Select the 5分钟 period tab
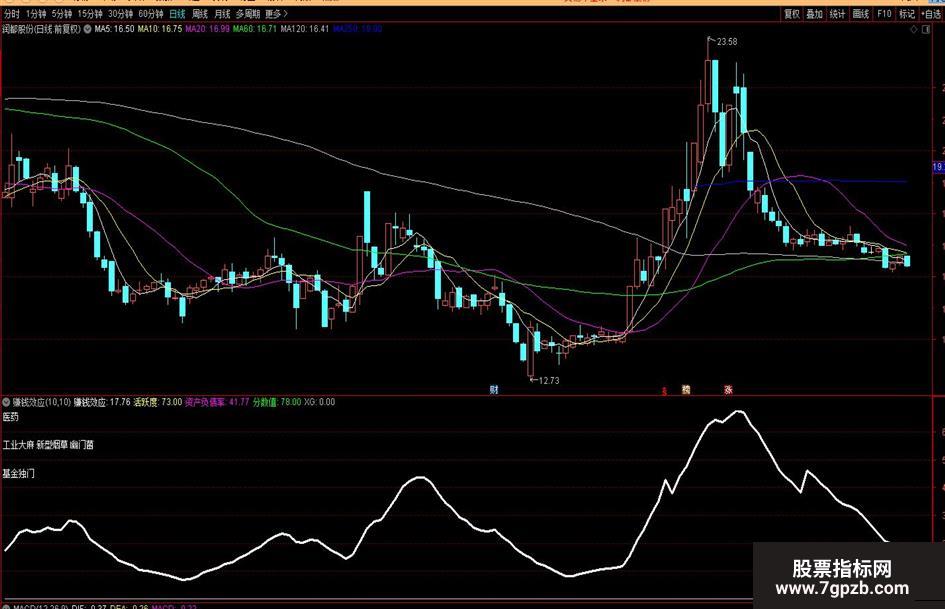Image resolution: width=945 pixels, height=609 pixels. click(x=61, y=13)
